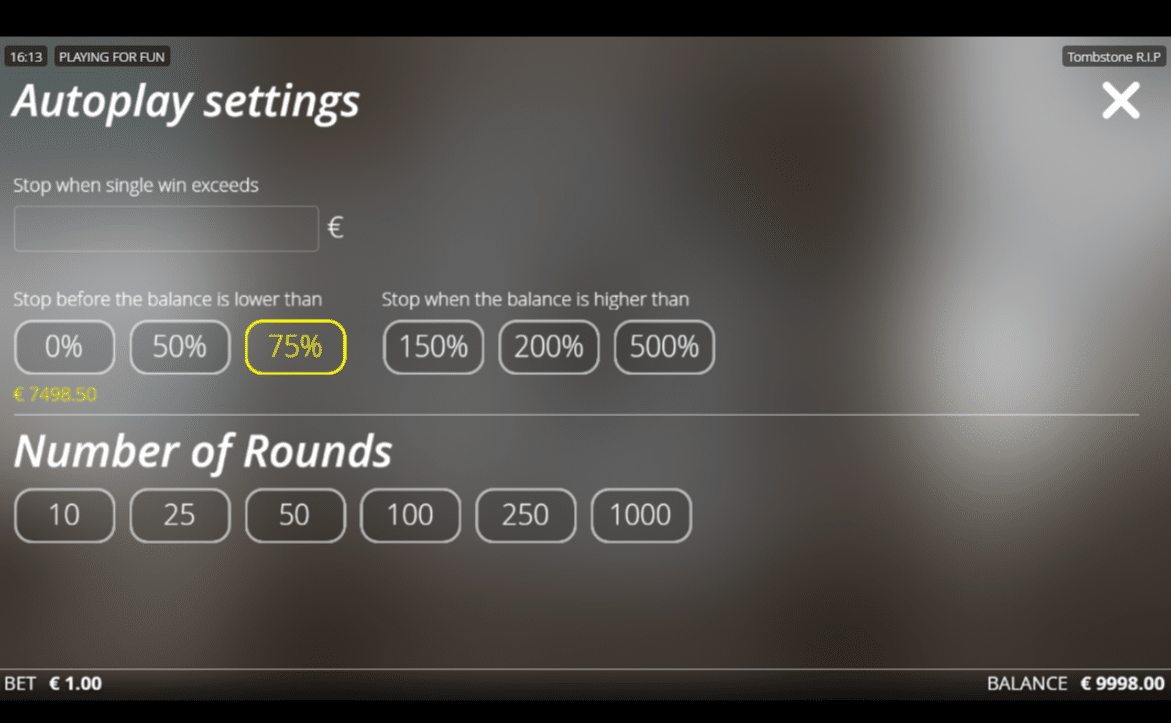The image size is (1171, 723).
Task: Click the € 7498.50 limit value
Action: 55,395
